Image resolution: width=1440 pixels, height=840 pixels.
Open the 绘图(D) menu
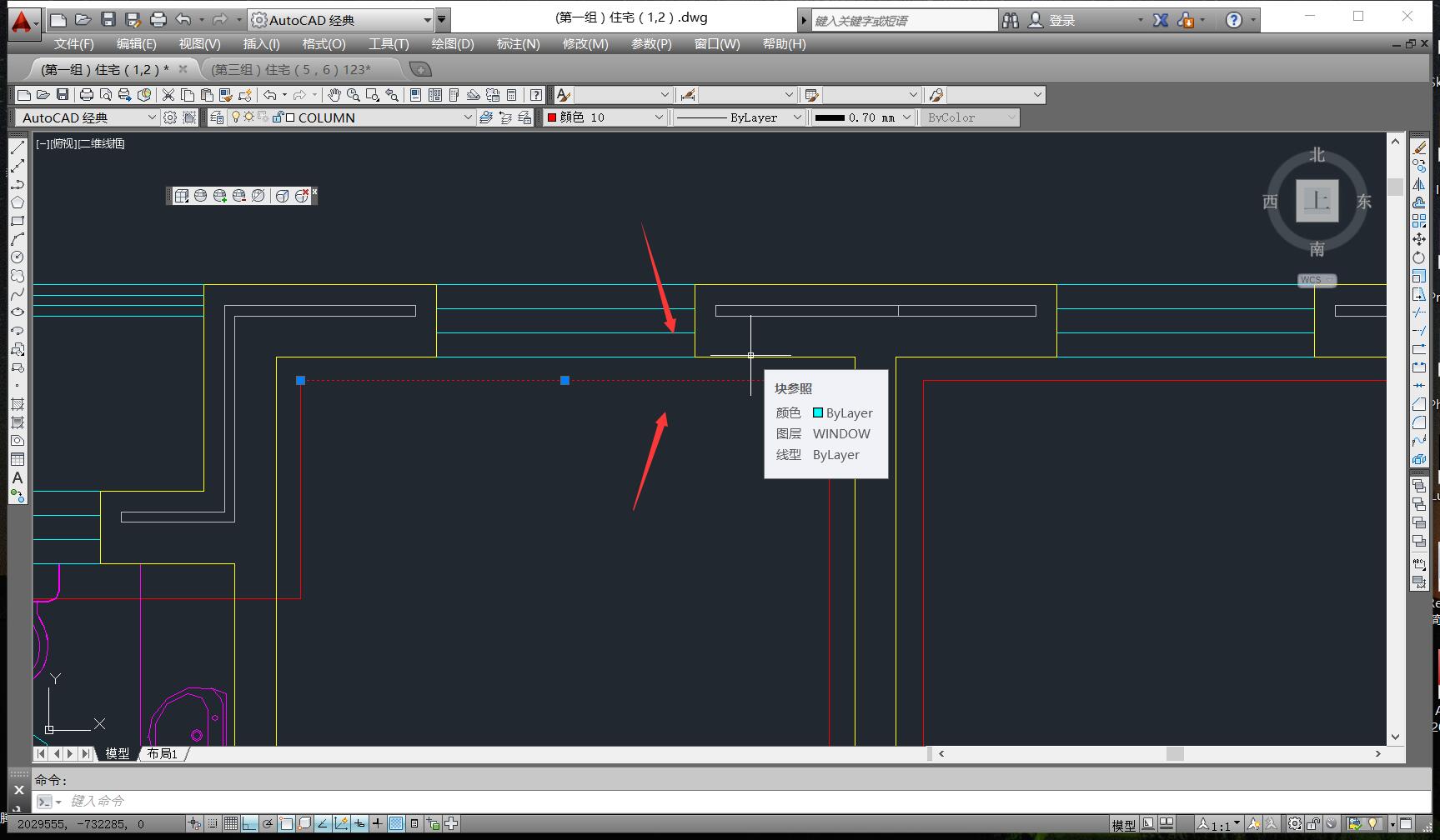452,44
